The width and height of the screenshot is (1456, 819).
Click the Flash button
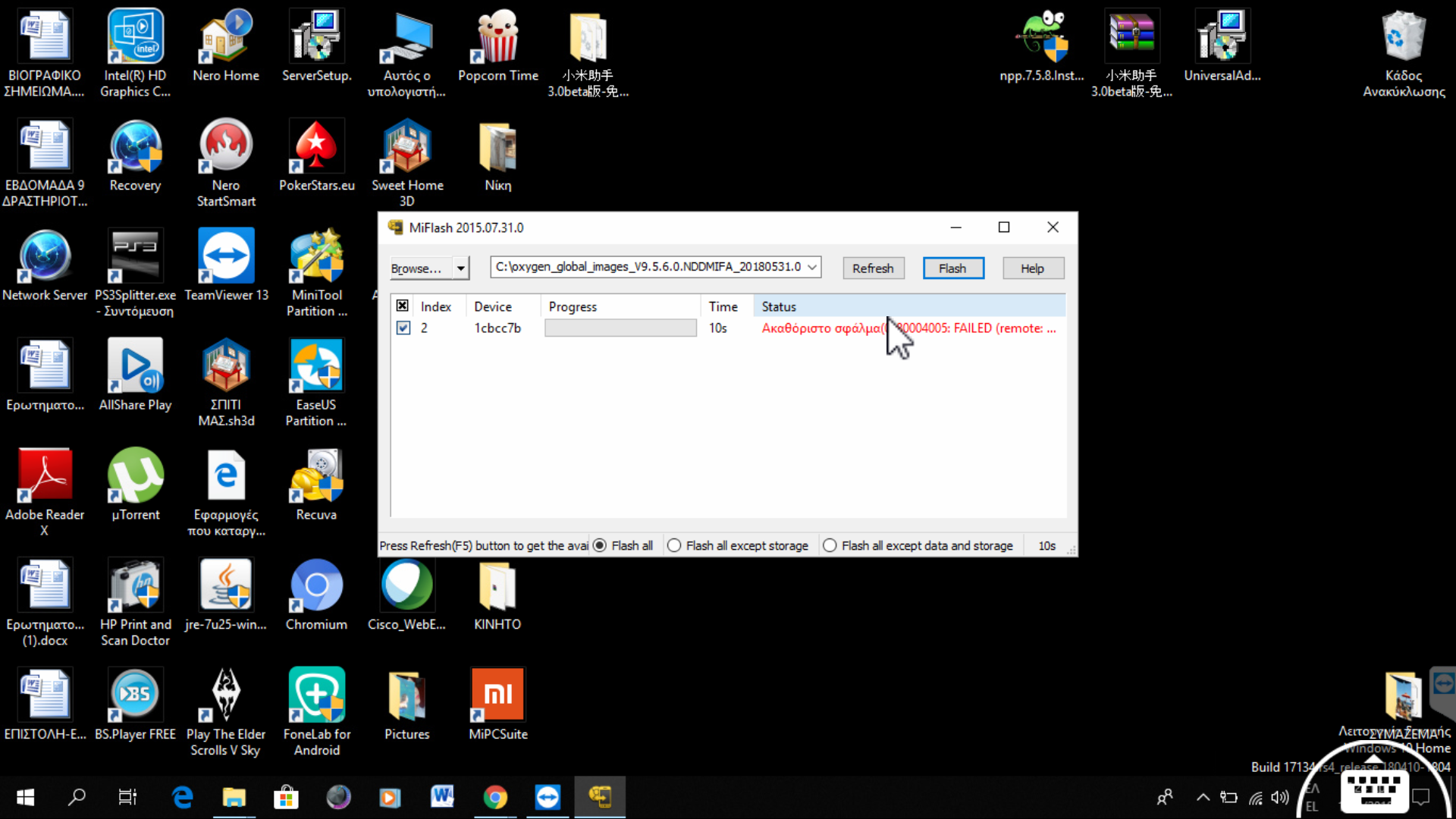tap(952, 268)
